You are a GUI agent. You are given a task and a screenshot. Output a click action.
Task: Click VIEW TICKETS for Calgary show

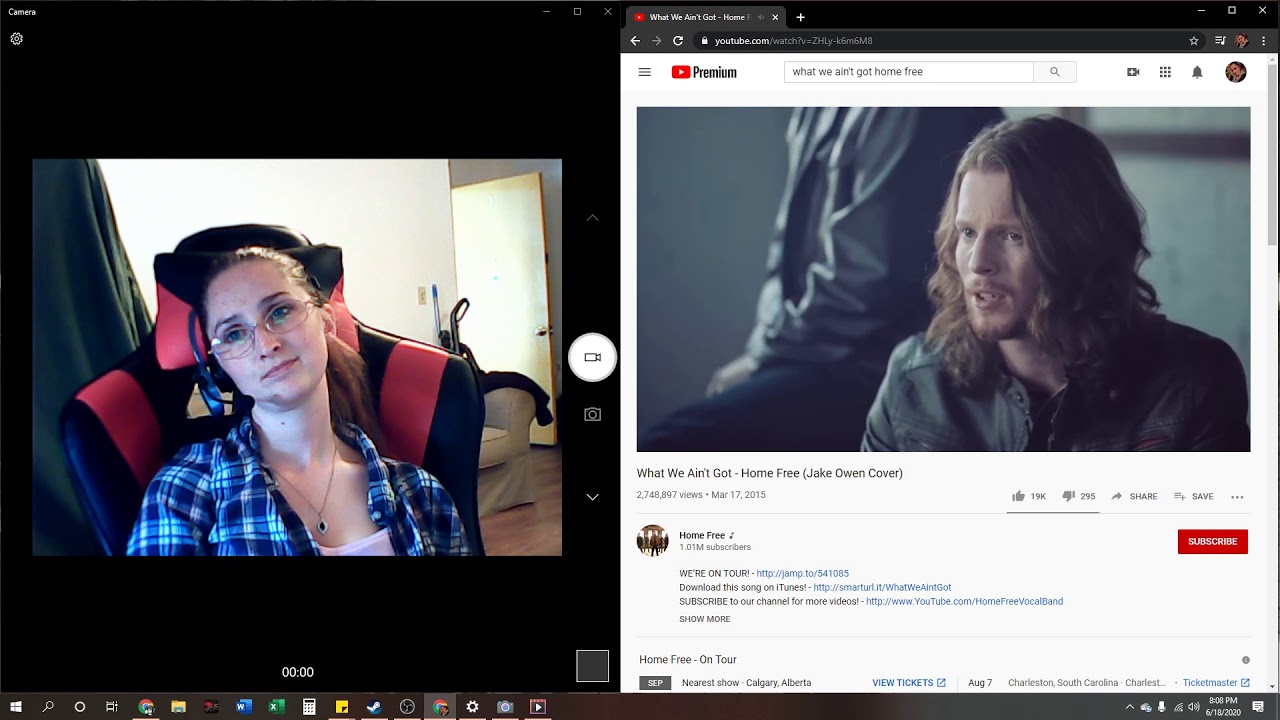click(x=908, y=683)
